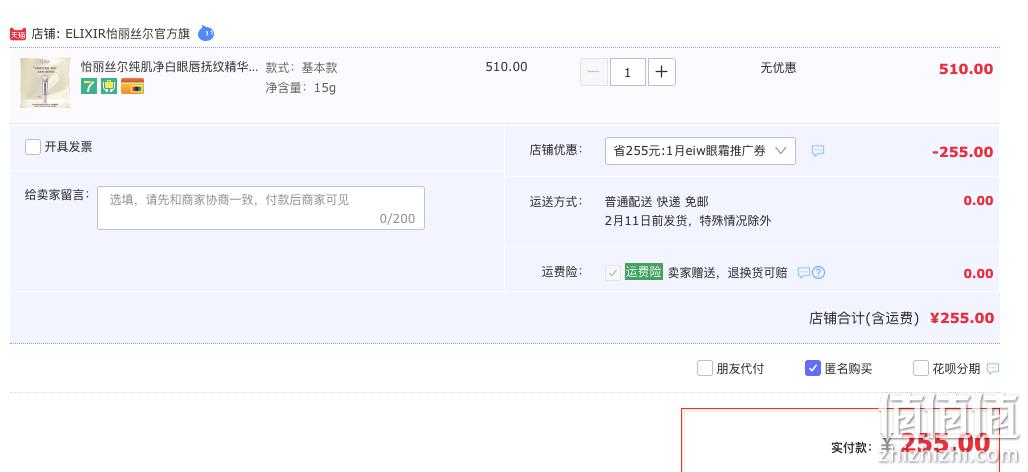Click the question mark help icon for 运费险
Screen dimensions: 1028x472
coord(818,273)
